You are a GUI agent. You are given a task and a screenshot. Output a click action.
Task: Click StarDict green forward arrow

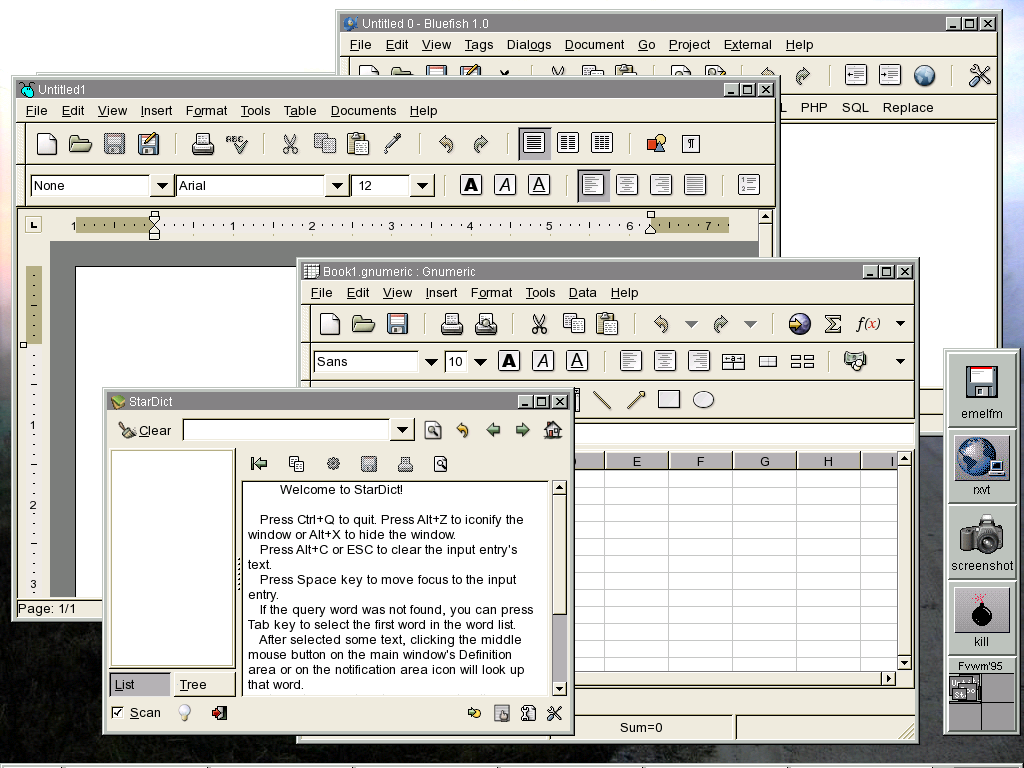tap(522, 430)
